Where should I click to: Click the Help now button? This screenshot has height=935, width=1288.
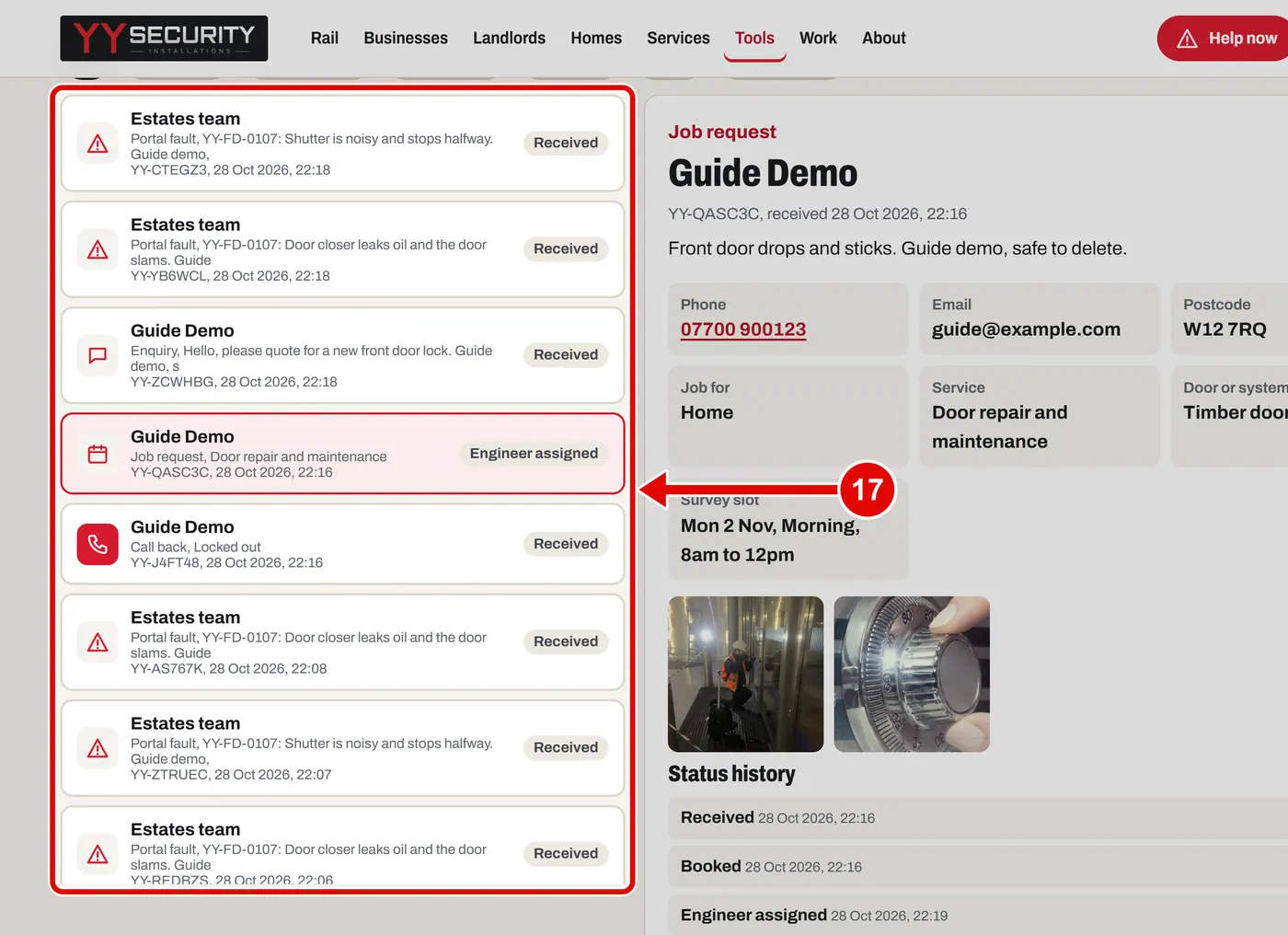click(x=1224, y=39)
